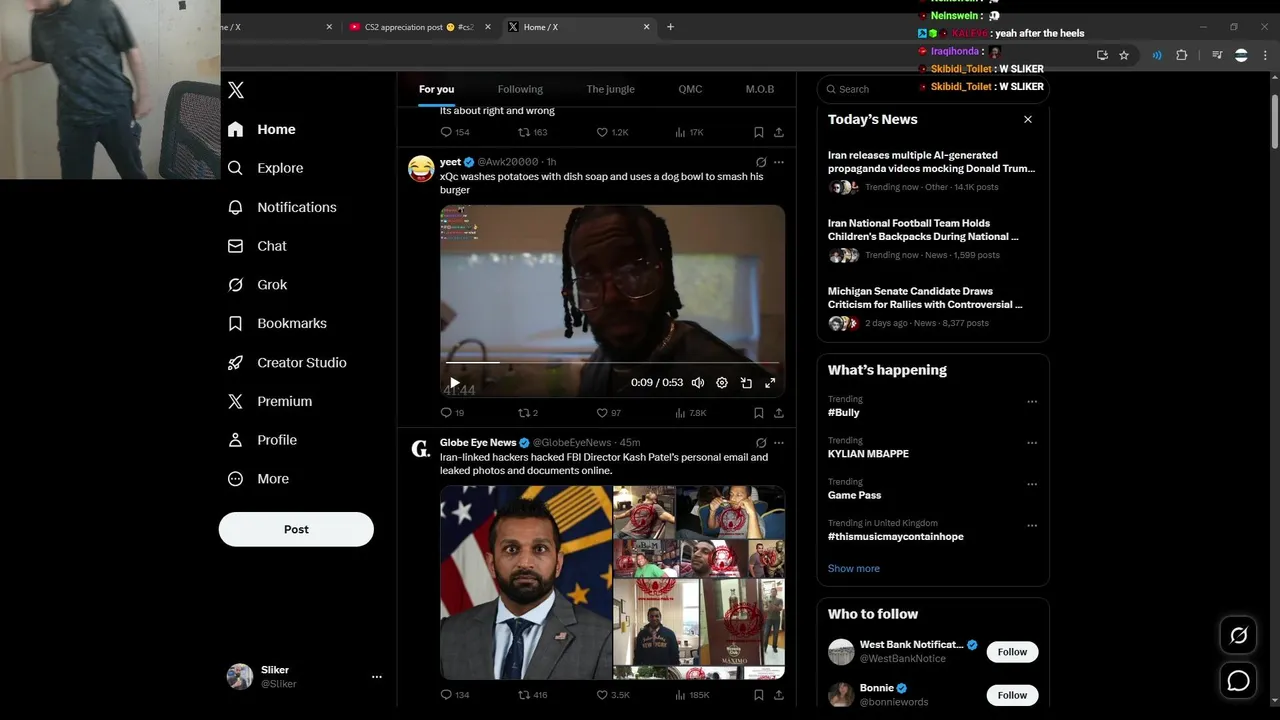Viewport: 1280px width, 720px height.
Task: Open Home in the left sidebar
Action: [x=262, y=129]
